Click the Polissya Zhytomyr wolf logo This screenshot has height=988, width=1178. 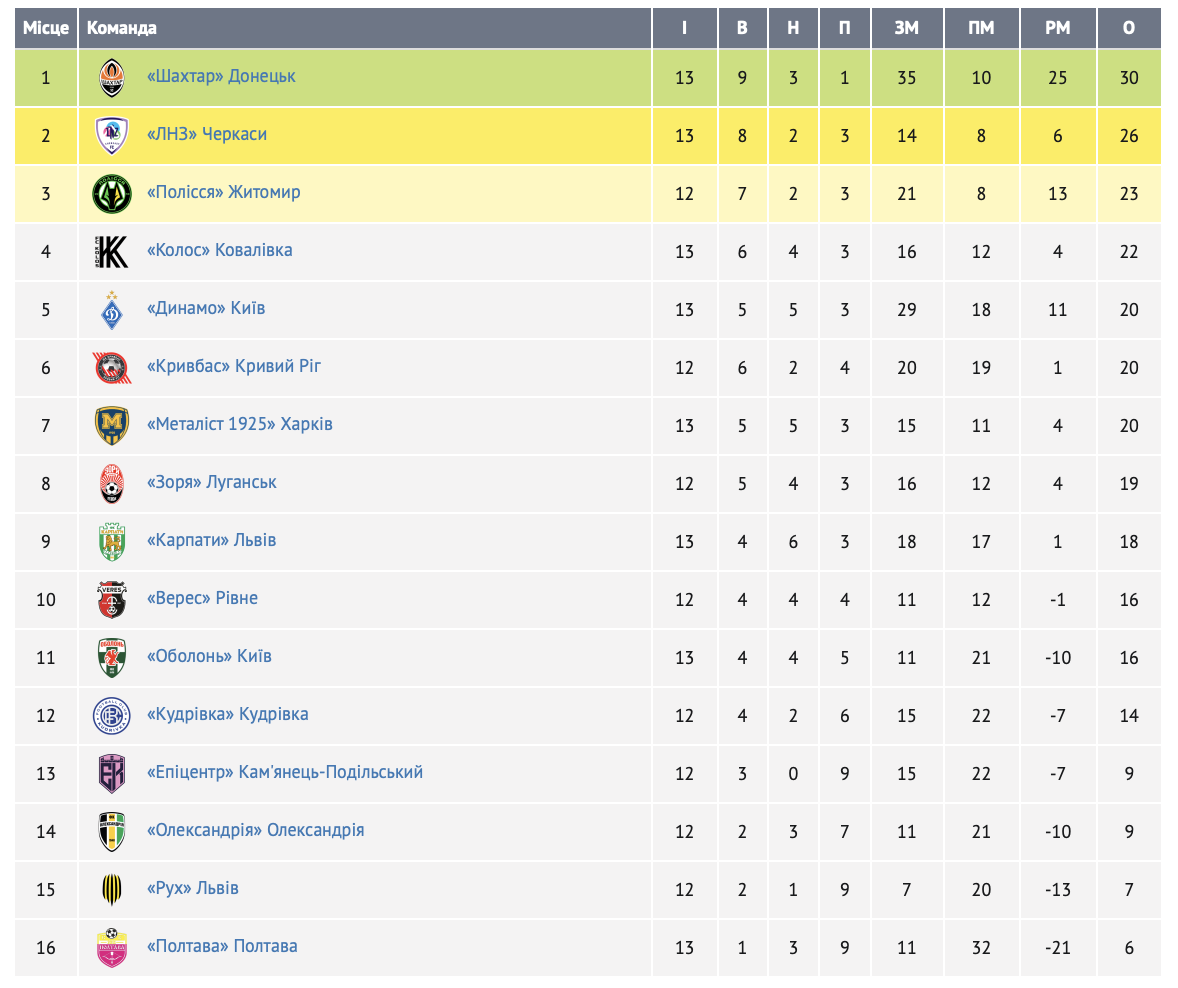111,193
